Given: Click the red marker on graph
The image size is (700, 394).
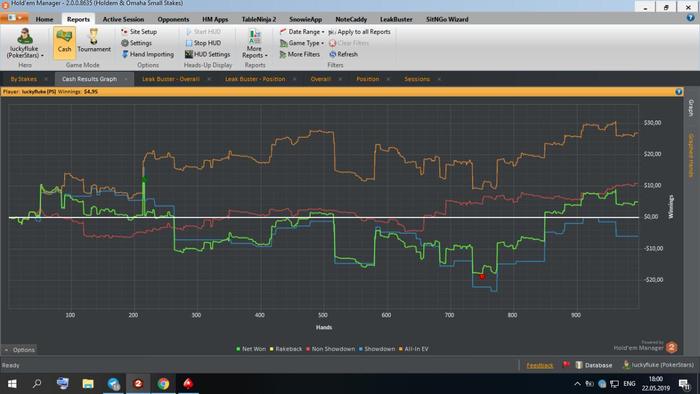Looking at the screenshot, I should click(482, 277).
